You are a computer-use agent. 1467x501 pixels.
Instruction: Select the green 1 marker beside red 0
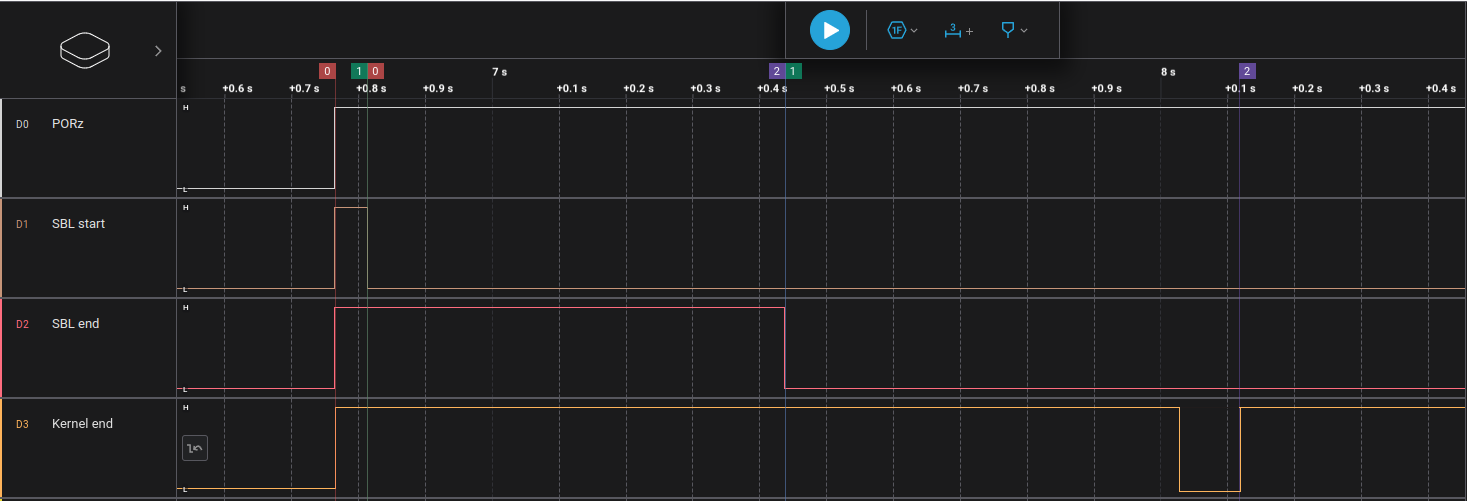point(359,71)
